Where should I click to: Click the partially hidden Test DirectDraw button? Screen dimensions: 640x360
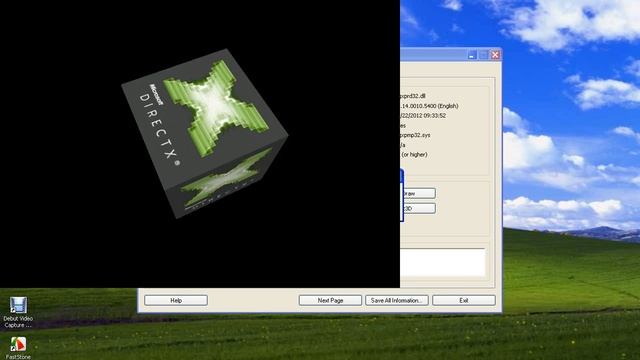pos(418,193)
